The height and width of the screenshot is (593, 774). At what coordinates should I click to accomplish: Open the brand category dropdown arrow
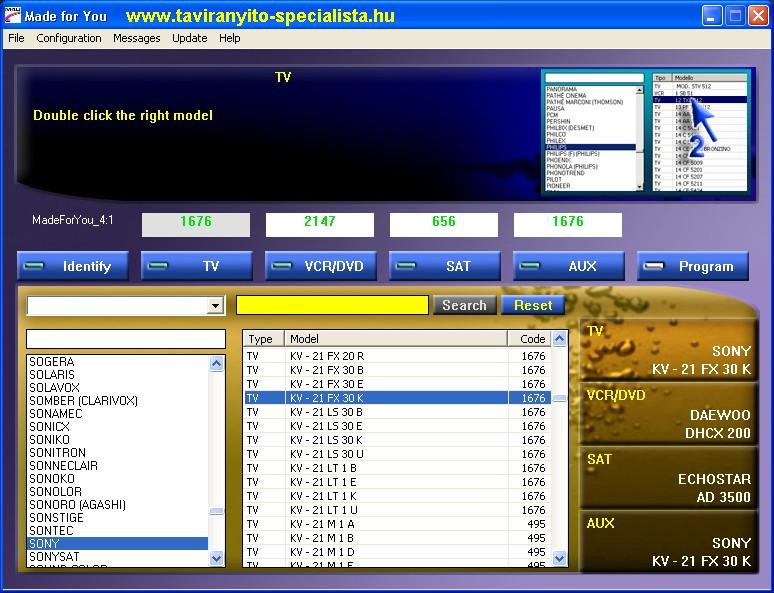[x=215, y=306]
